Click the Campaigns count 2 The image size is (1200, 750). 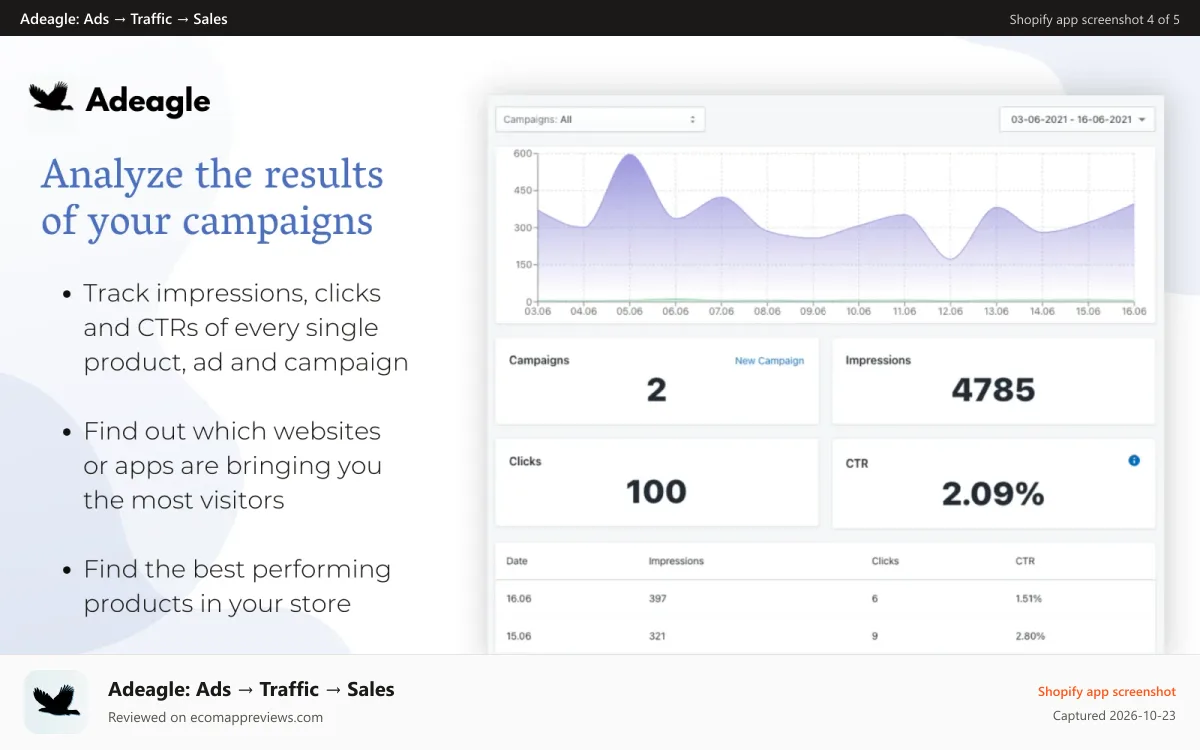[x=656, y=390]
